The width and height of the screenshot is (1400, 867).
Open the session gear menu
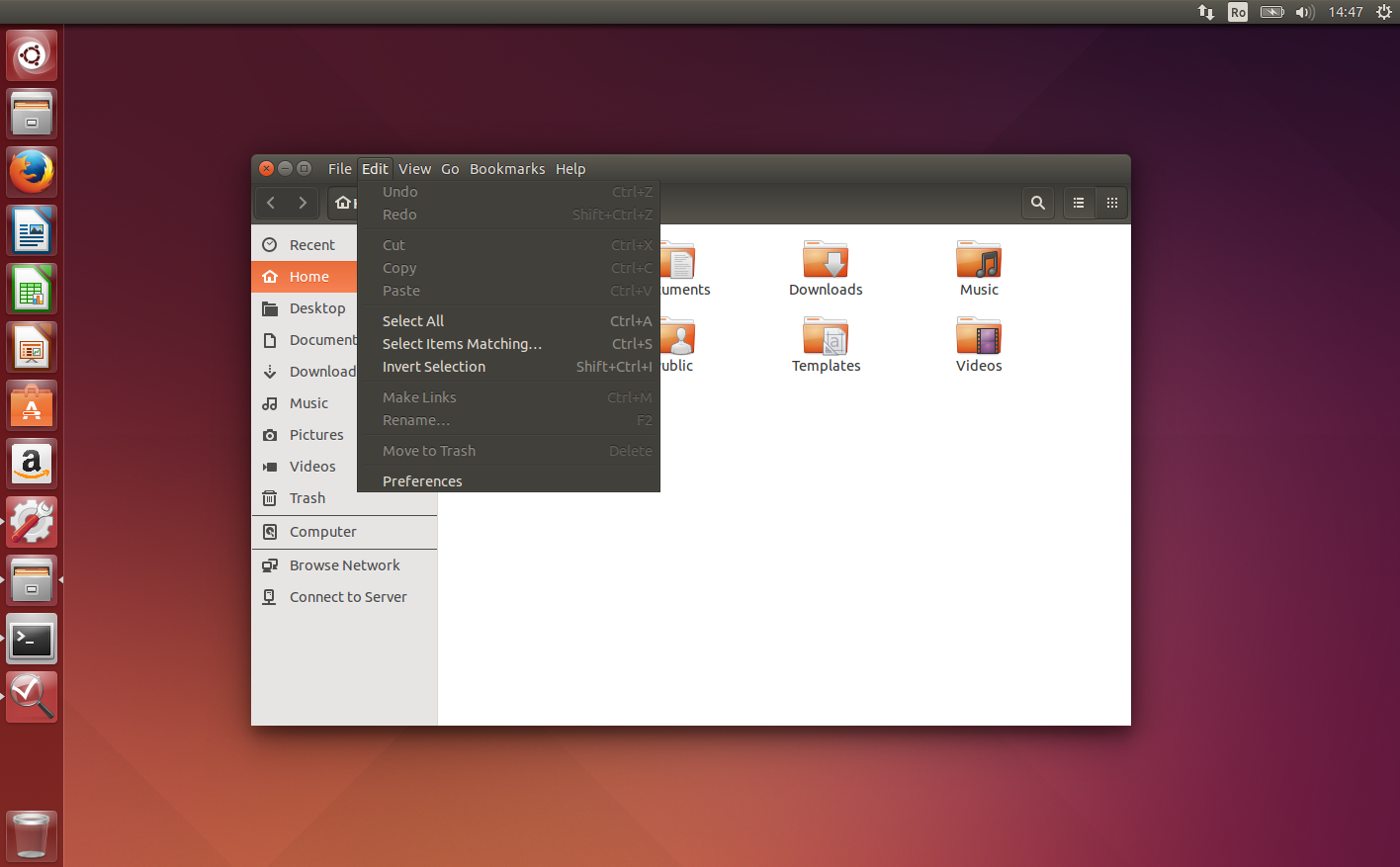point(1384,12)
